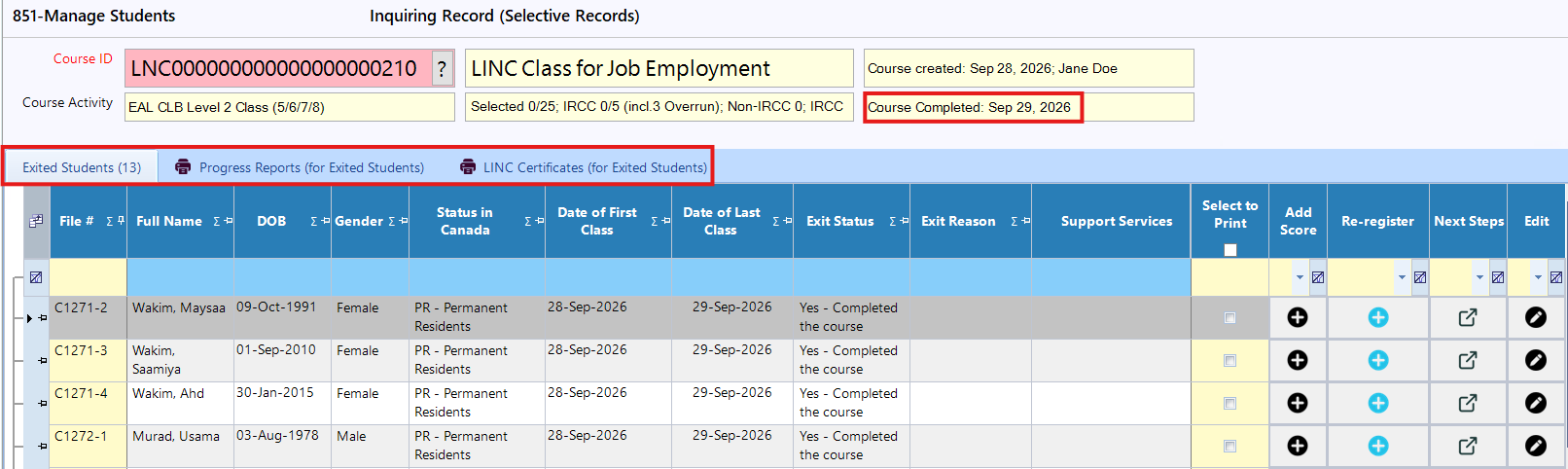Image resolution: width=1568 pixels, height=469 pixels.
Task: Sort by Support Services column header
Action: (x=1117, y=221)
